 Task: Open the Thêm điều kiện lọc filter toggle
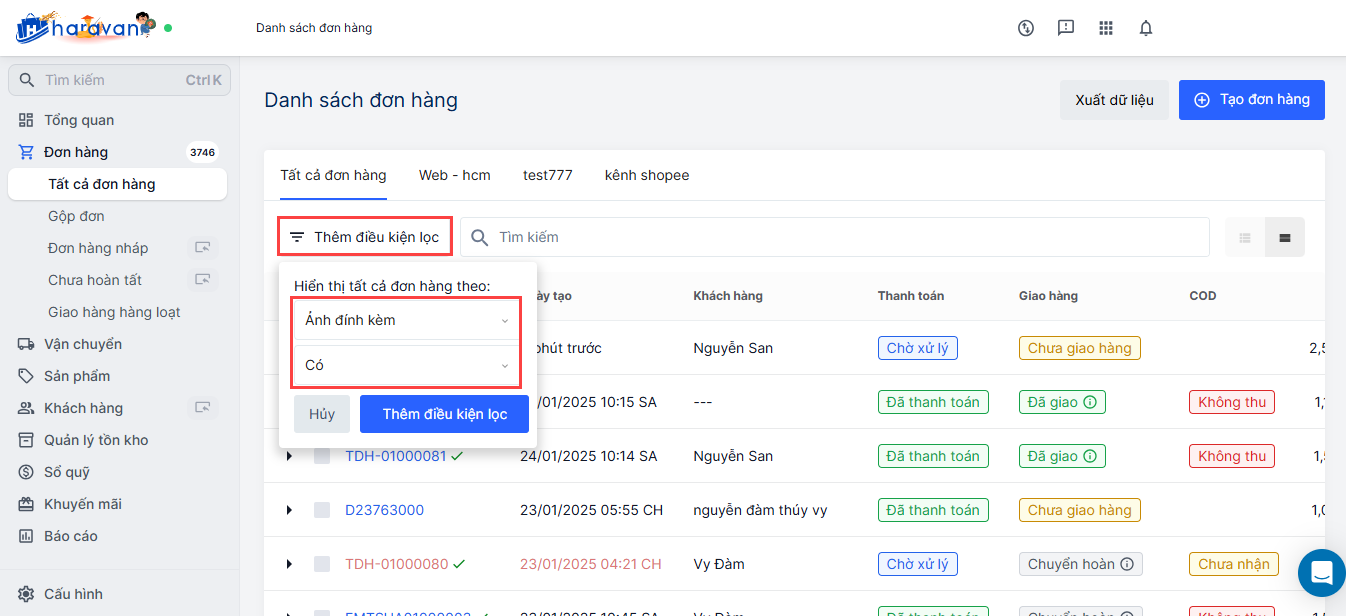(x=365, y=237)
